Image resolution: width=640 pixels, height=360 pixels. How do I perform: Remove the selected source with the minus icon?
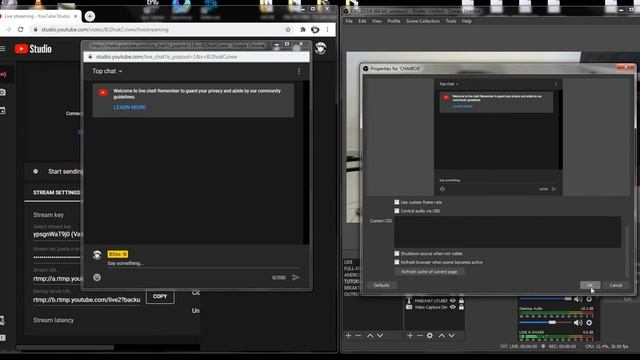pyautogui.click(x=420, y=336)
